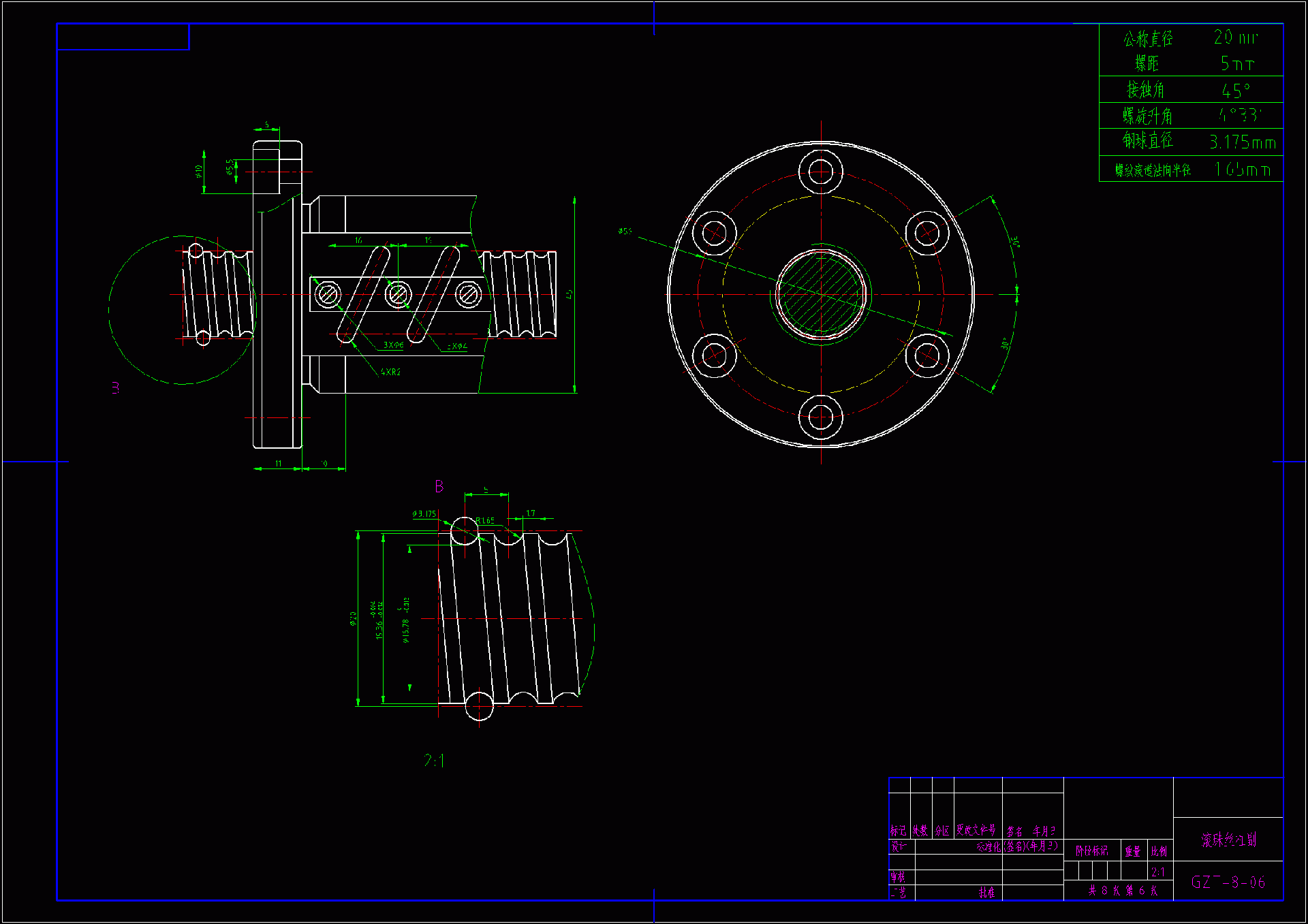Click the 螺旋升角 helix angle label
Viewport: 1308px width, 924px height.
(1148, 116)
